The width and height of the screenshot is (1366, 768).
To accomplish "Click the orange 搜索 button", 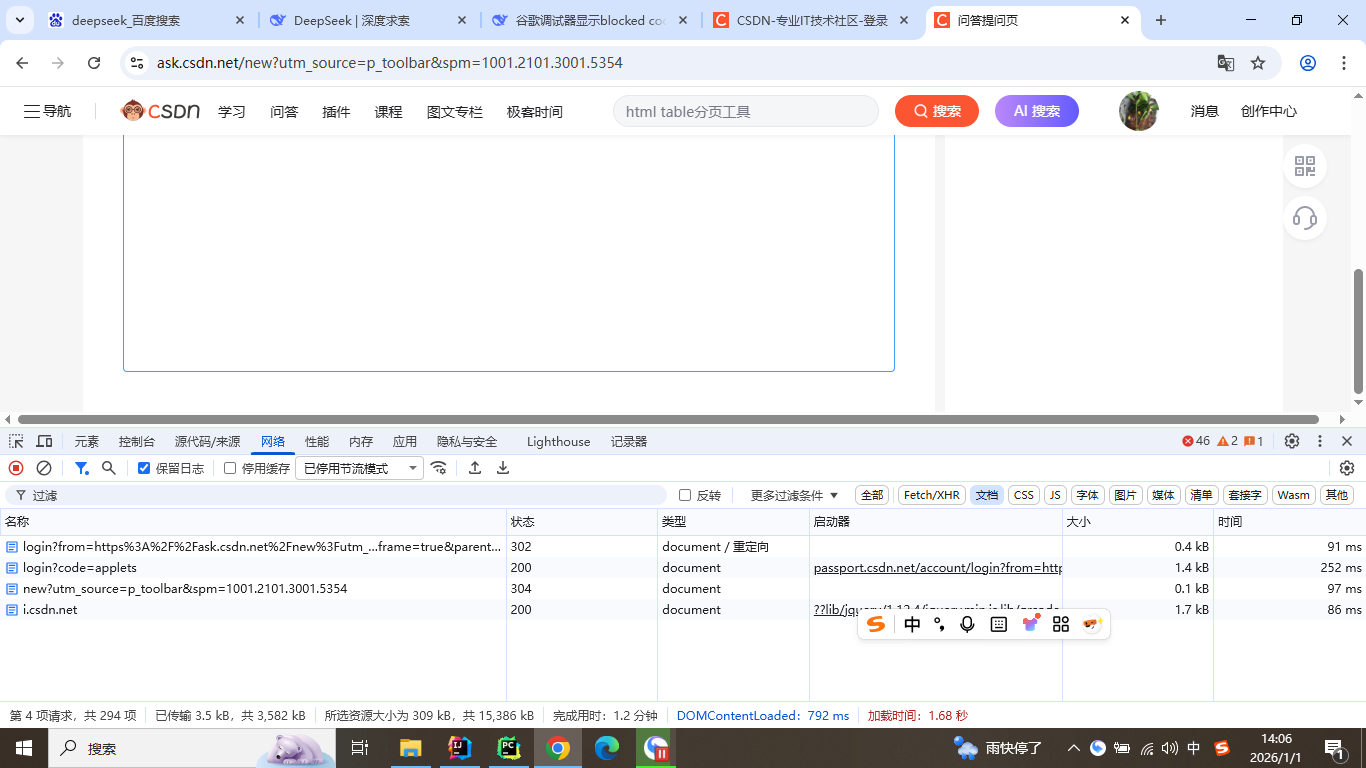I will (x=937, y=111).
